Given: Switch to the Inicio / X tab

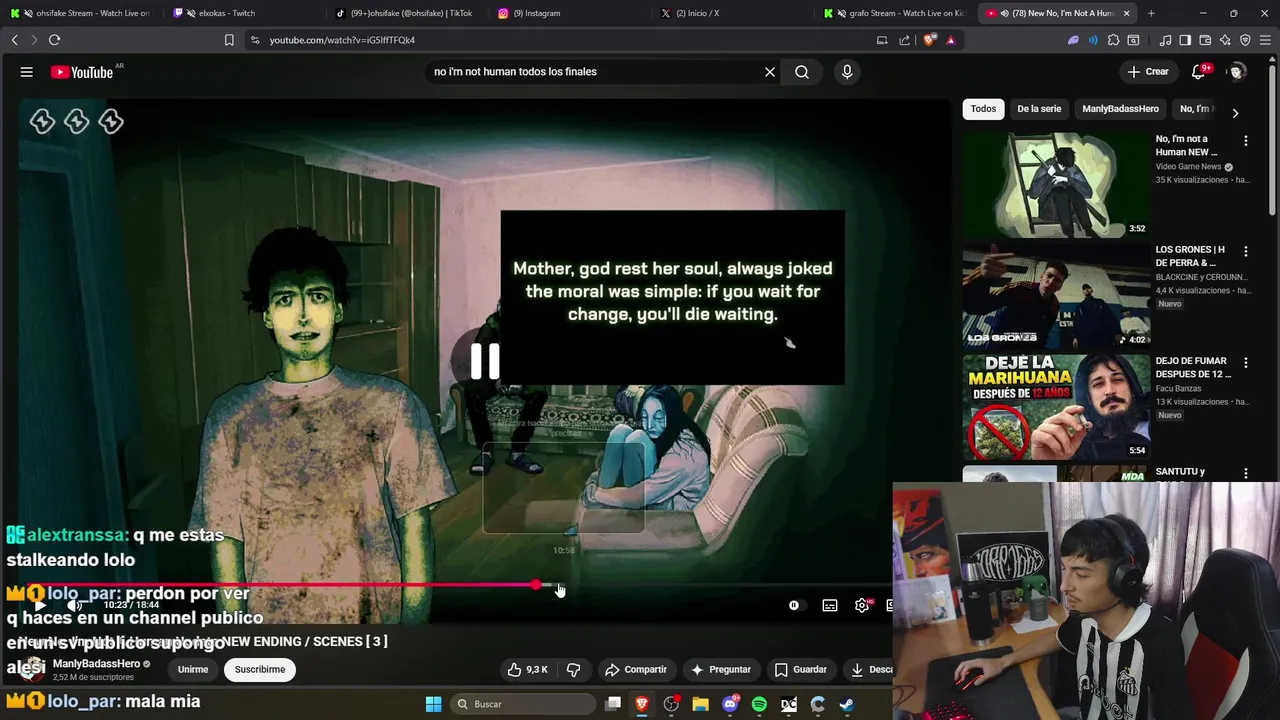Looking at the screenshot, I should point(730,13).
